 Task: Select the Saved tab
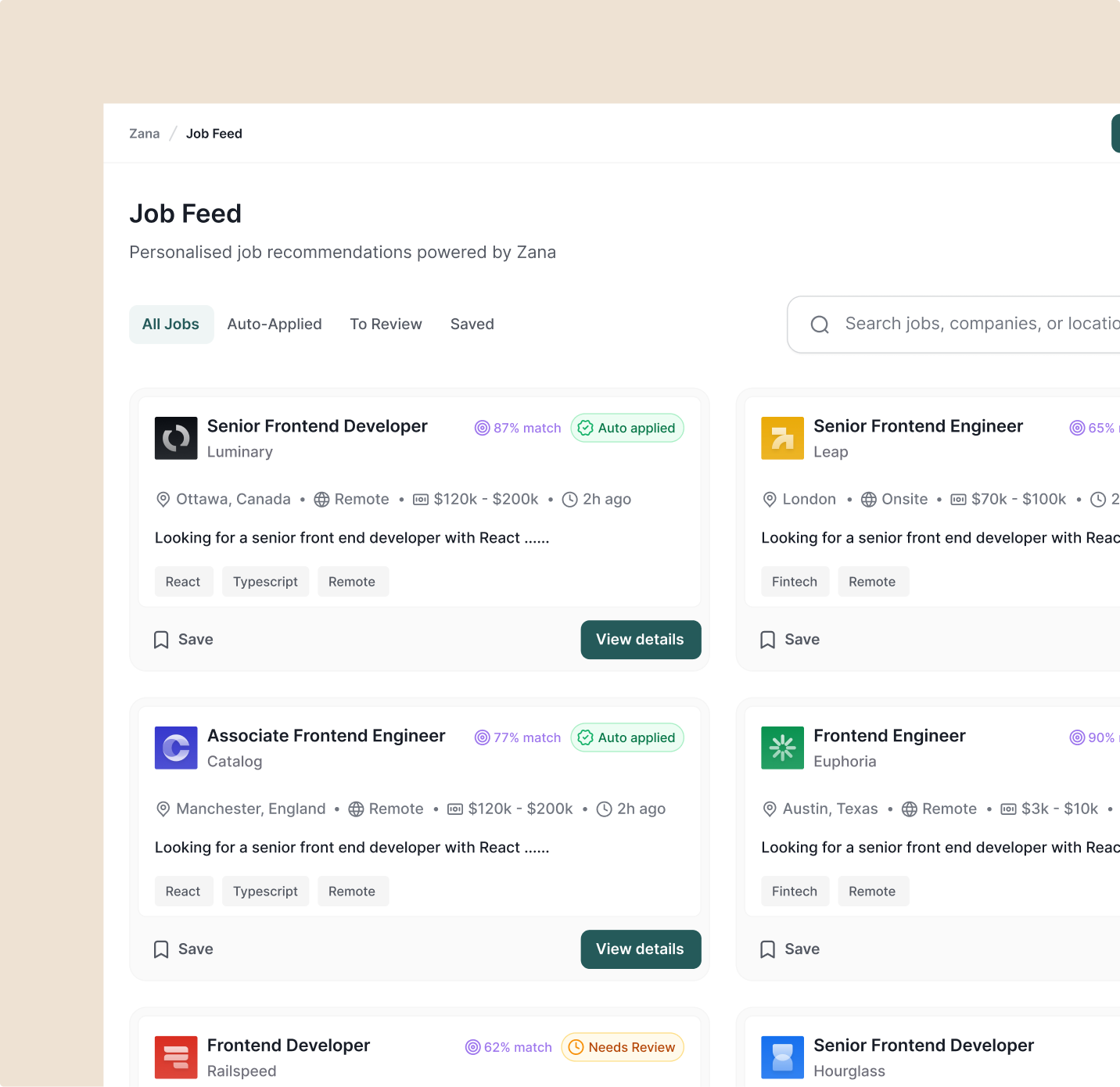pyautogui.click(x=472, y=325)
